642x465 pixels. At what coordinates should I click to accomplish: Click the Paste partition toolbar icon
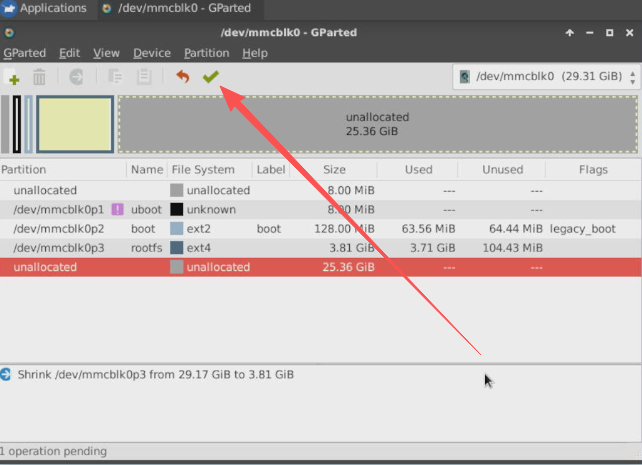pyautogui.click(x=144, y=77)
